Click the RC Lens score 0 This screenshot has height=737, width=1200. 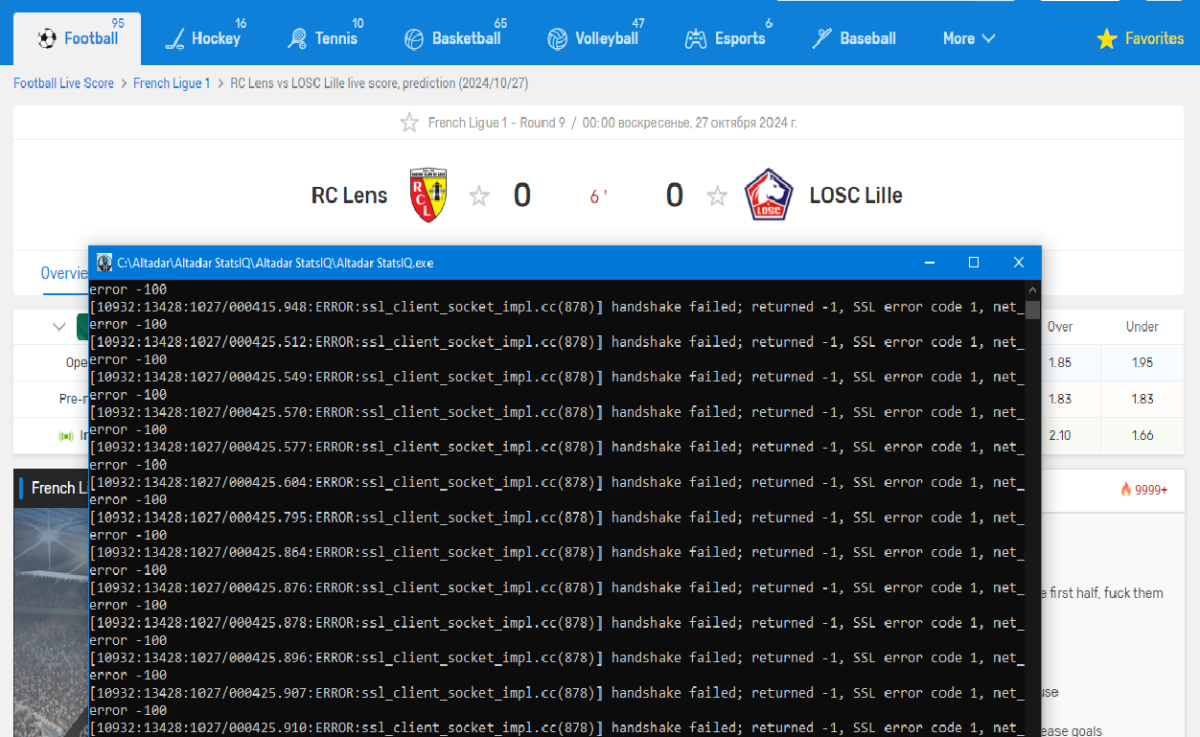[522, 196]
